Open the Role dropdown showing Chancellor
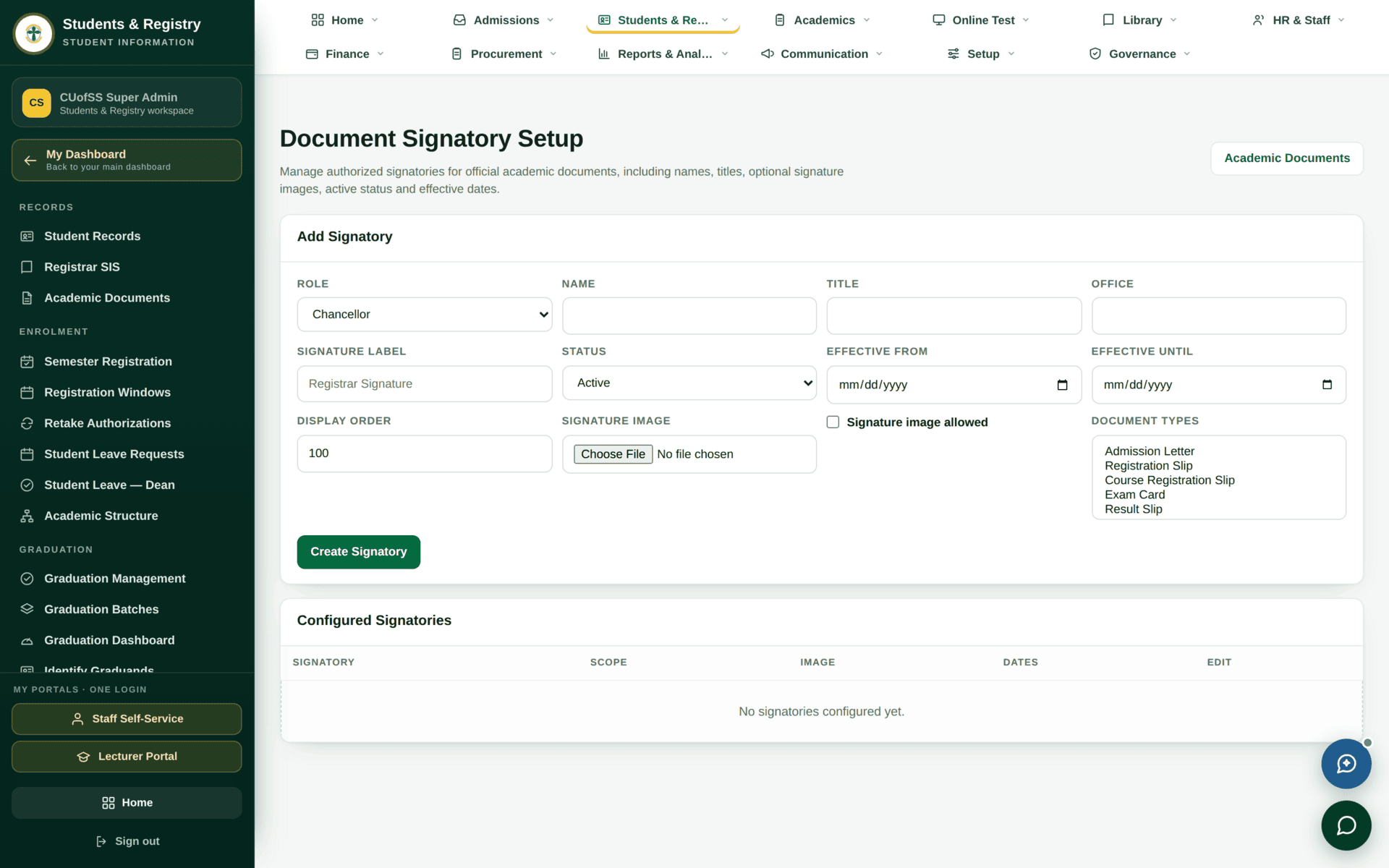 tap(425, 315)
